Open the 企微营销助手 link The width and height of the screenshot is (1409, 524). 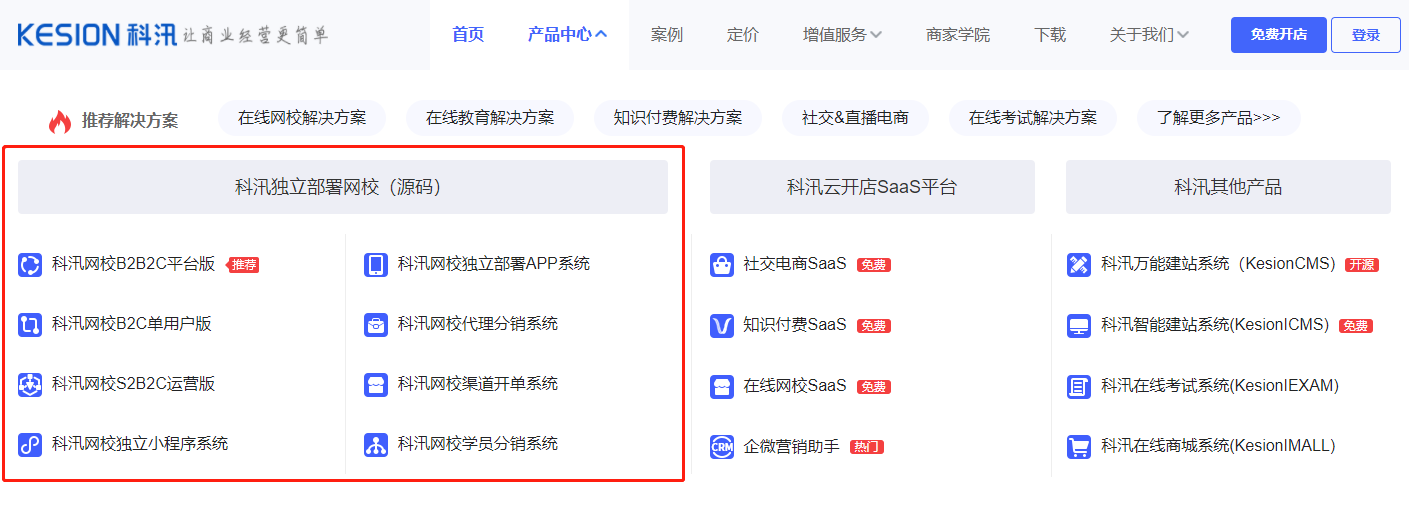[x=792, y=447]
